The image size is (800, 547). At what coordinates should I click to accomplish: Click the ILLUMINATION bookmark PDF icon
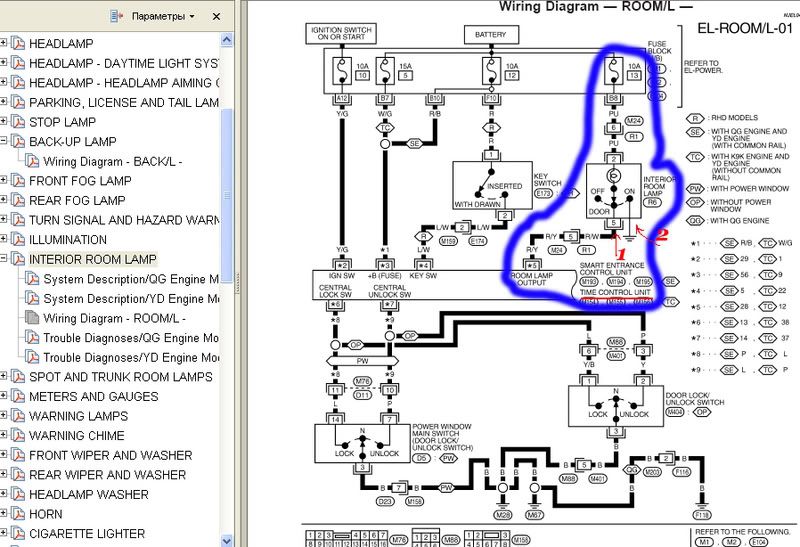[17, 240]
